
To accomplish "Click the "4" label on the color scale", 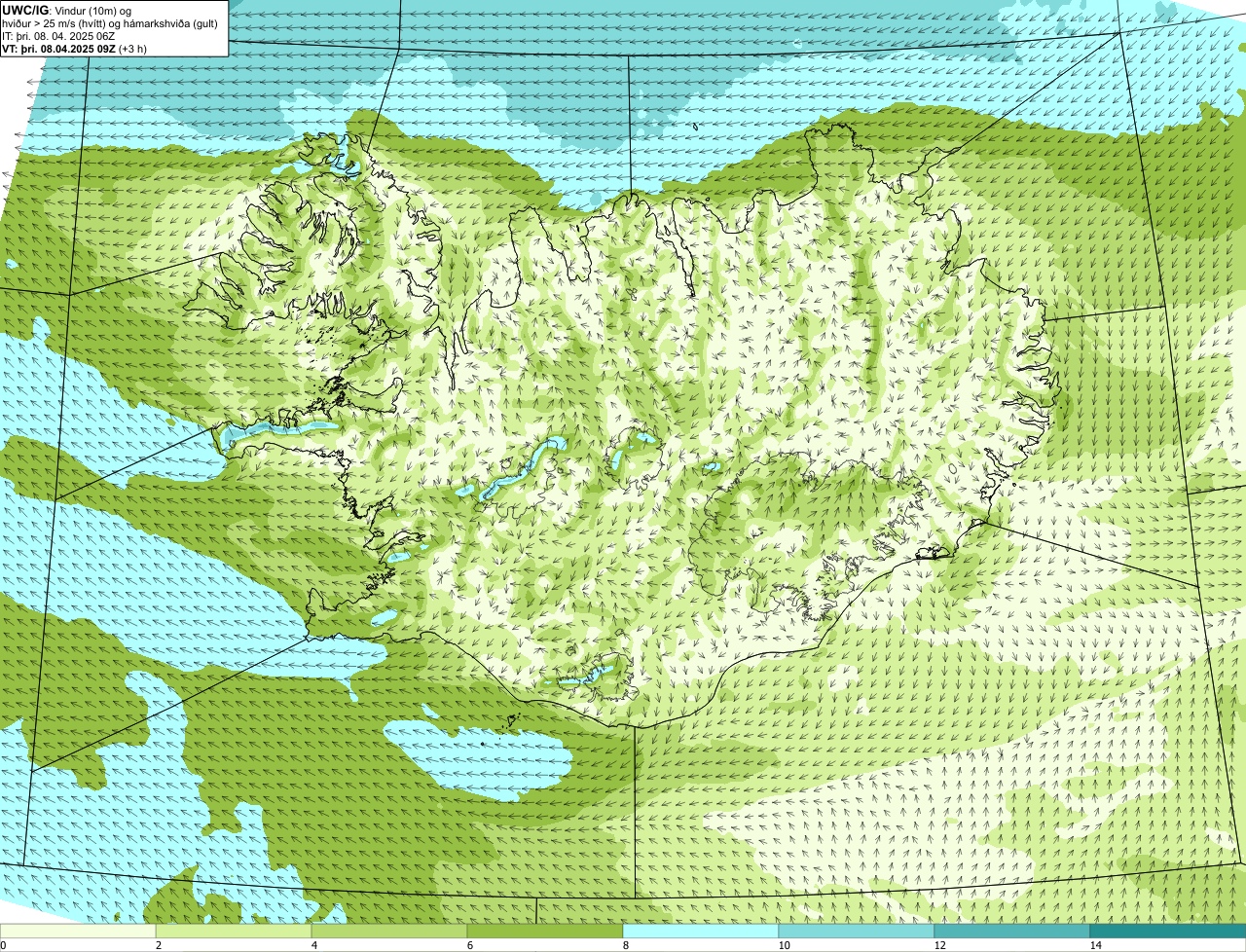I will [313, 945].
